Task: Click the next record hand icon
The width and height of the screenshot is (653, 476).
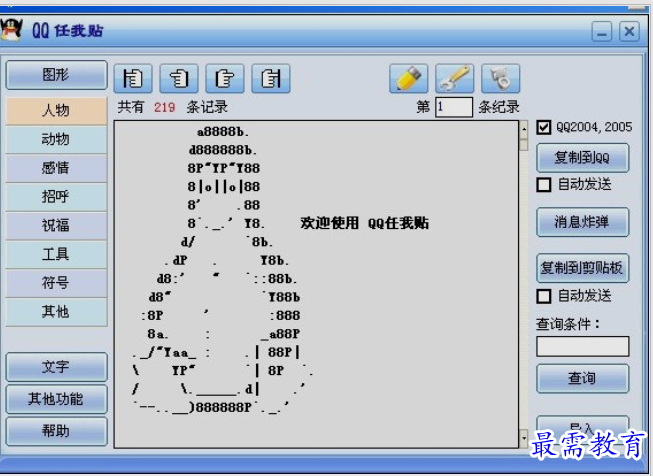Action: point(224,78)
